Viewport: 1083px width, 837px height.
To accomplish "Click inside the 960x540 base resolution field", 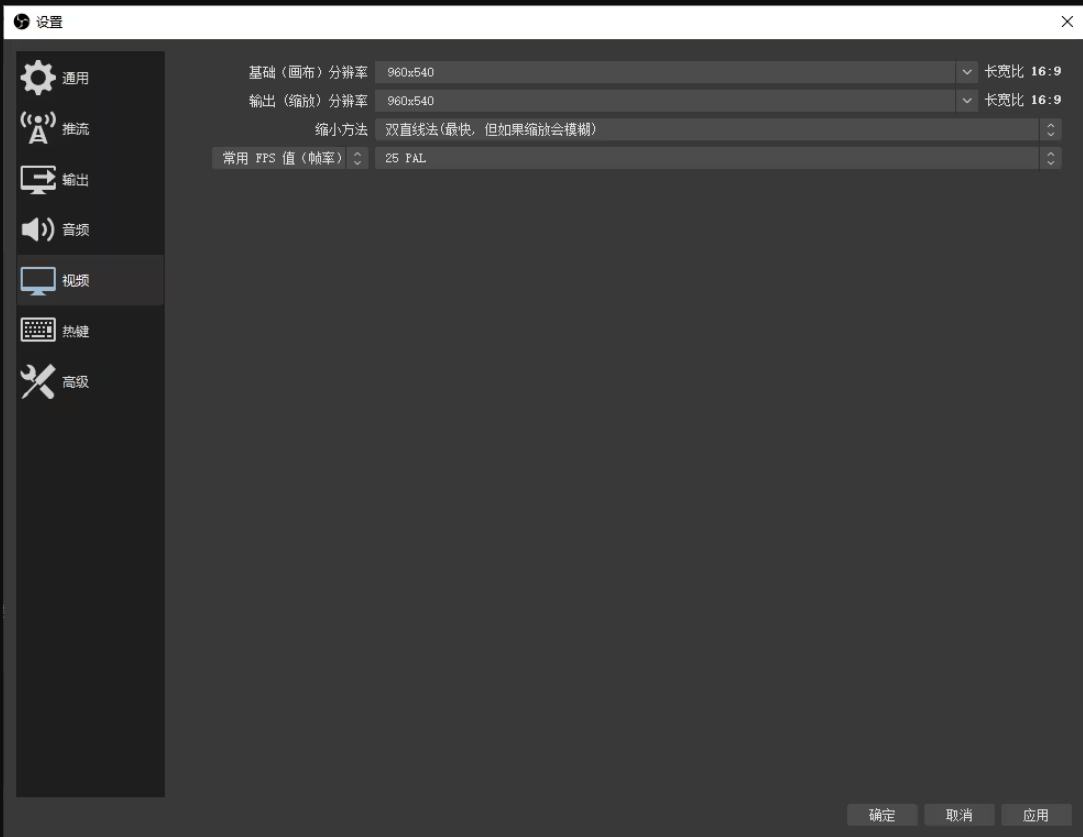I will (600, 73).
